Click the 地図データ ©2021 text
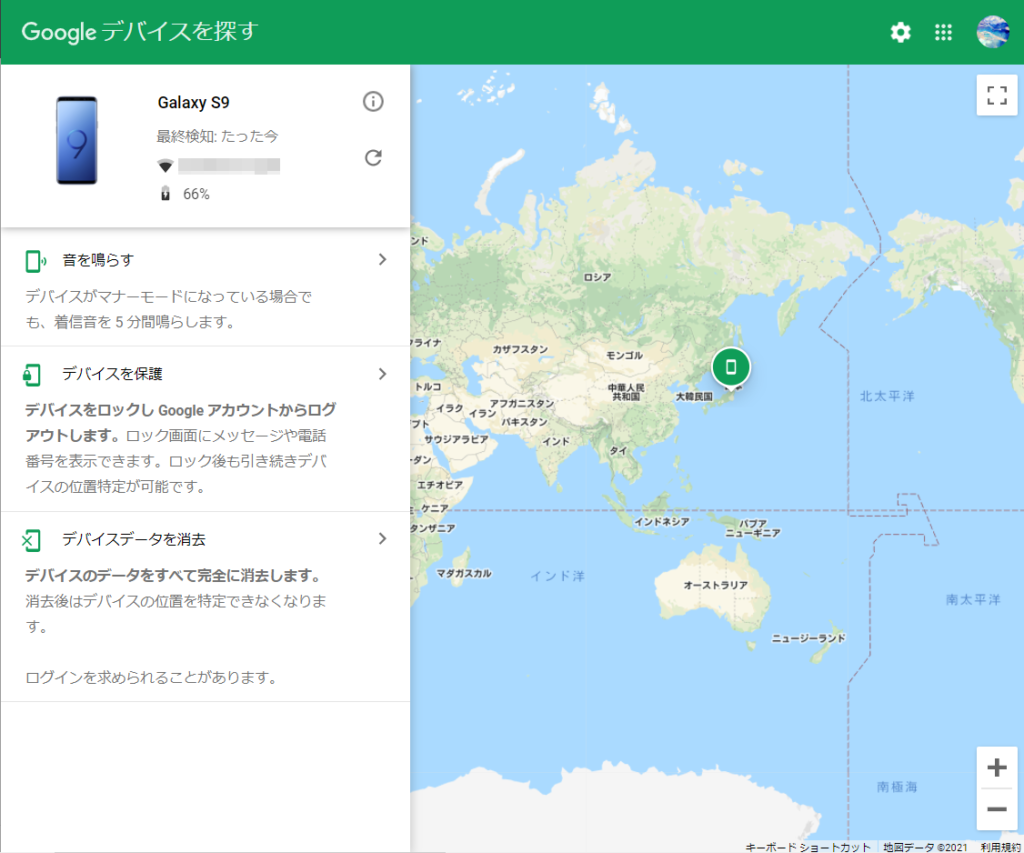 click(925, 846)
